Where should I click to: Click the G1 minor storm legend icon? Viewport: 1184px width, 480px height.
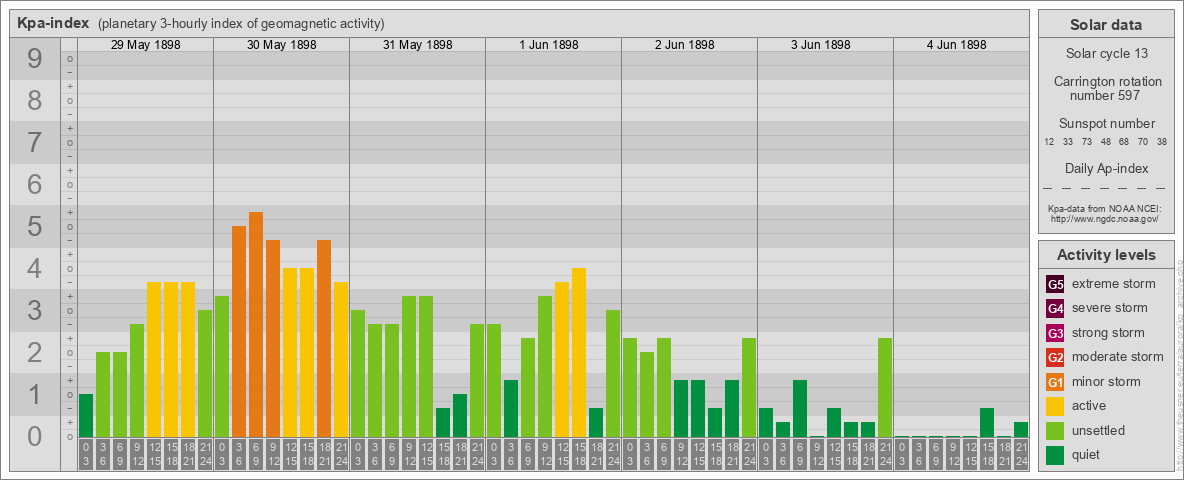1055,382
